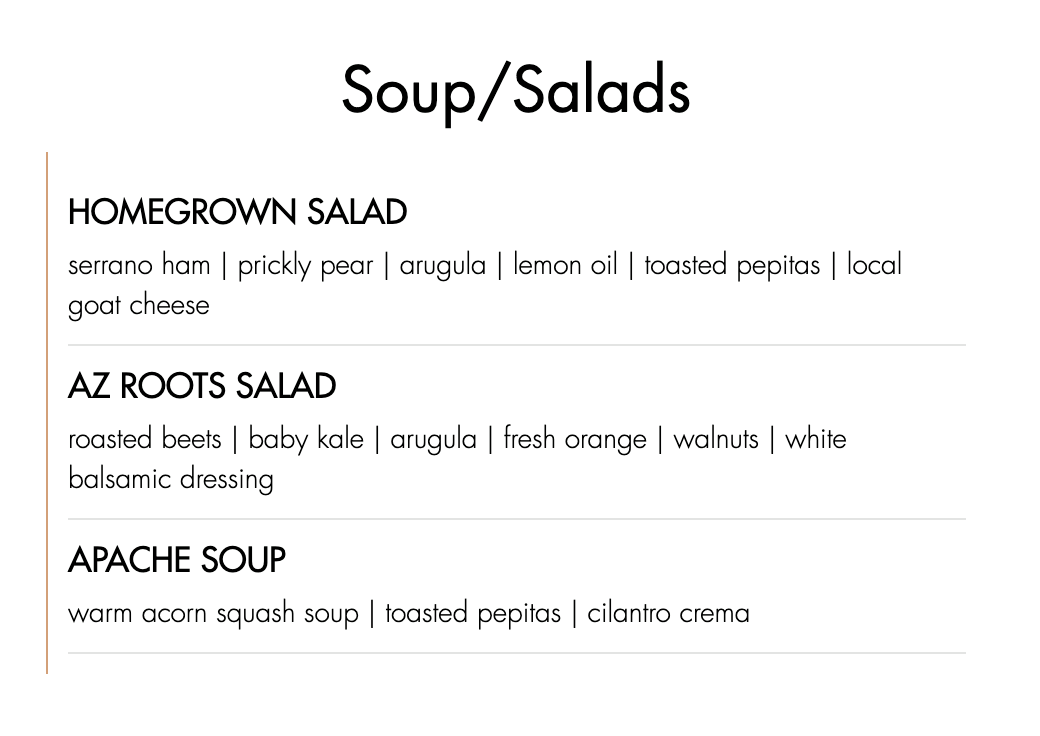Click the balsamic dressing text
Image resolution: width=1040 pixels, height=736 pixels.
(x=171, y=479)
